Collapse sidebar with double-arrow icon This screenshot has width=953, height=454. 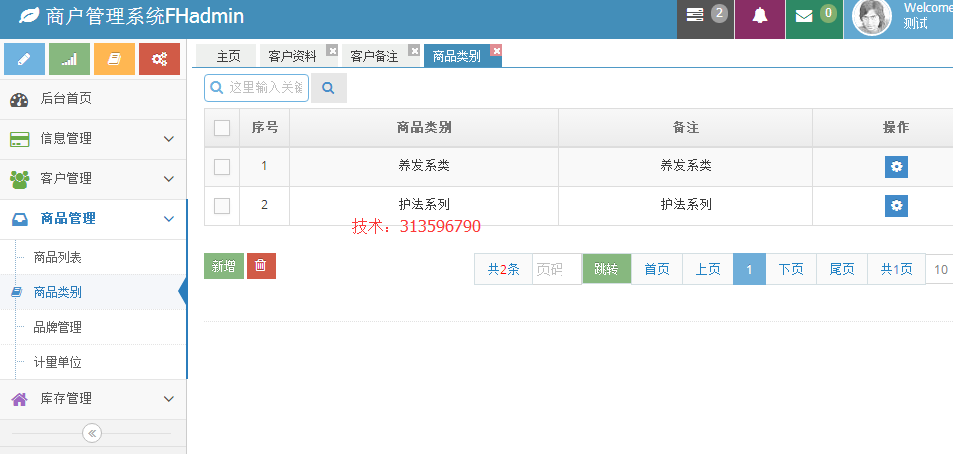coord(92,433)
